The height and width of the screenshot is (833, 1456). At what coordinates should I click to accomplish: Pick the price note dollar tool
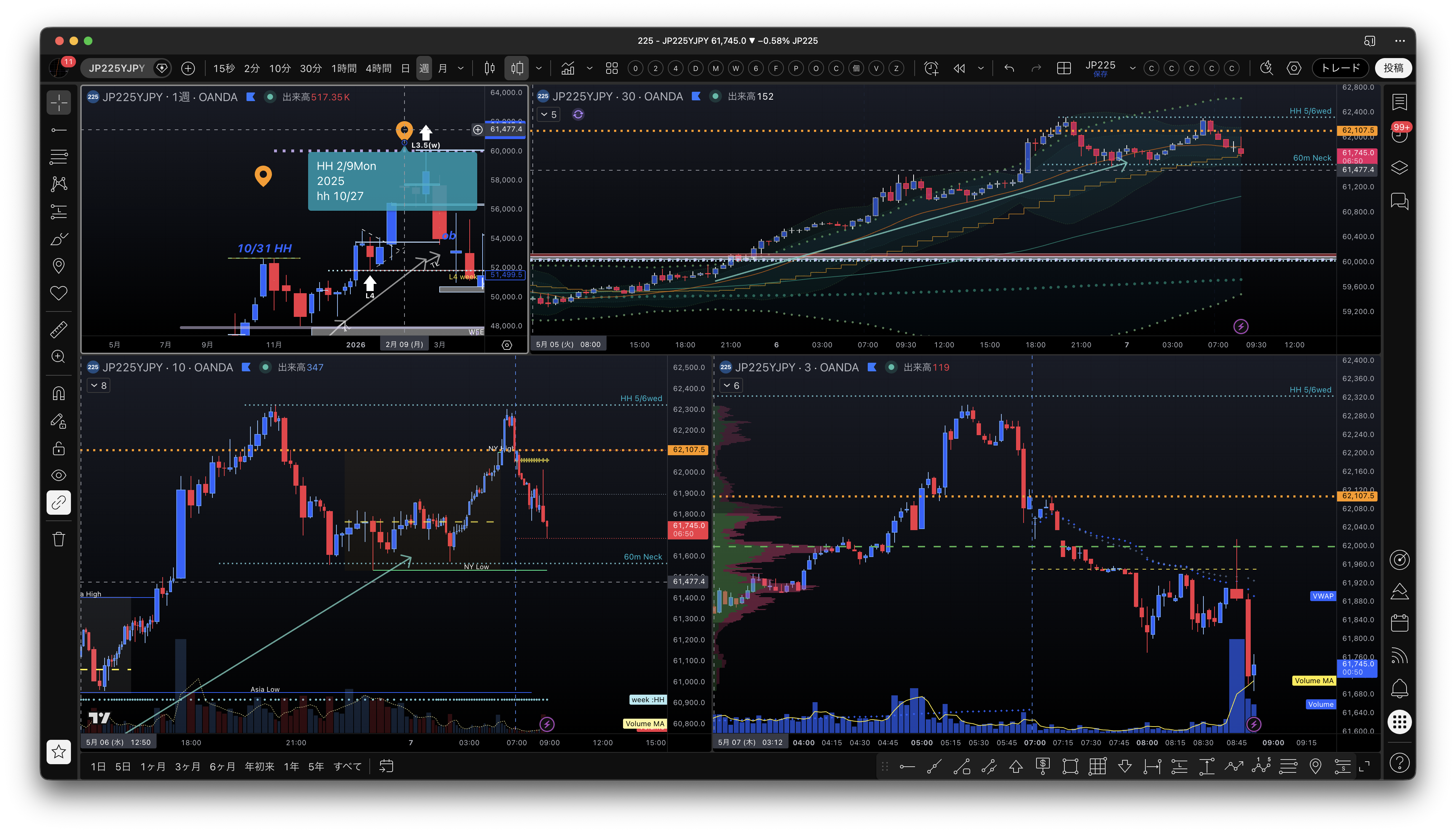pos(1043,766)
